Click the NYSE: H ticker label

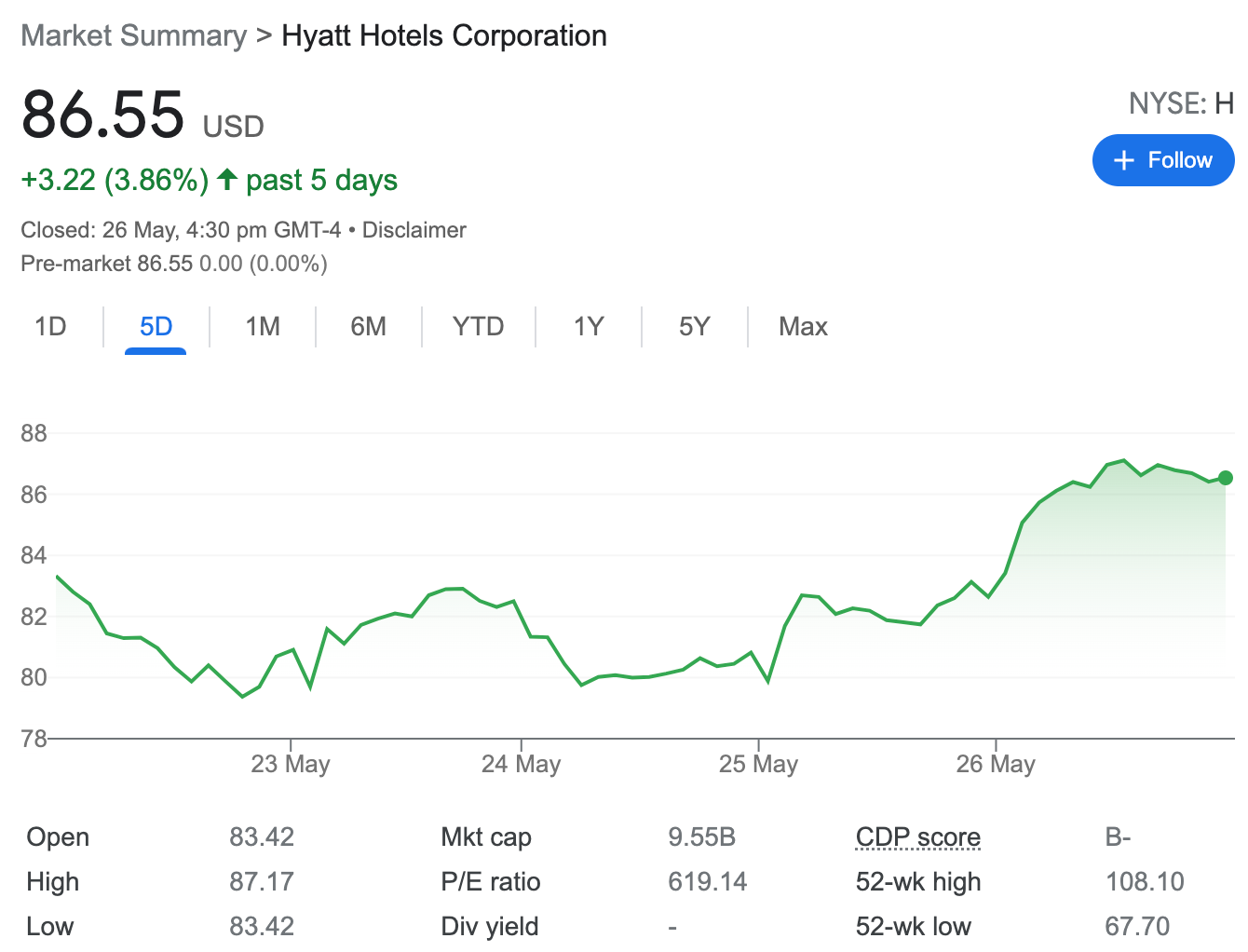[1181, 103]
